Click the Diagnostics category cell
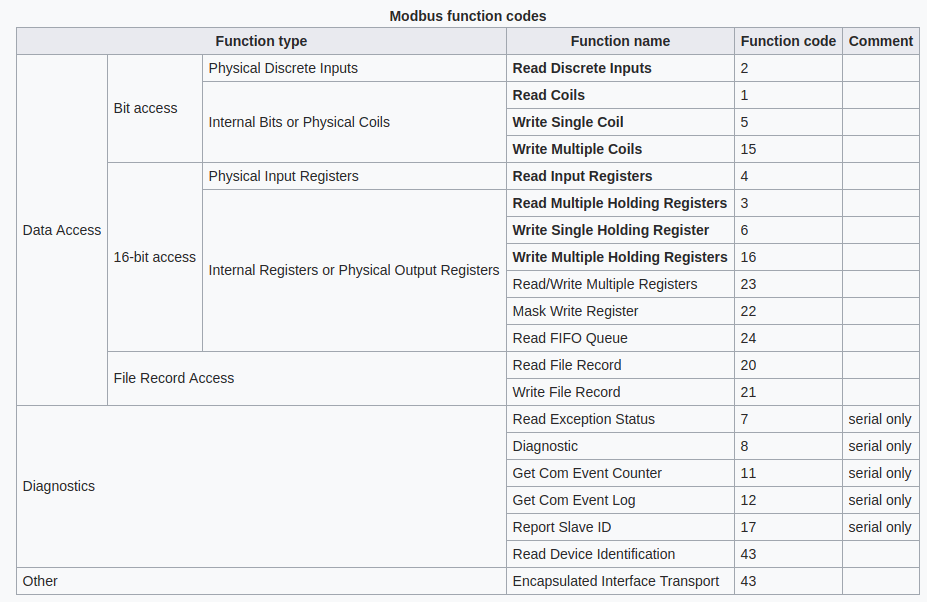927x602 pixels. (59, 486)
